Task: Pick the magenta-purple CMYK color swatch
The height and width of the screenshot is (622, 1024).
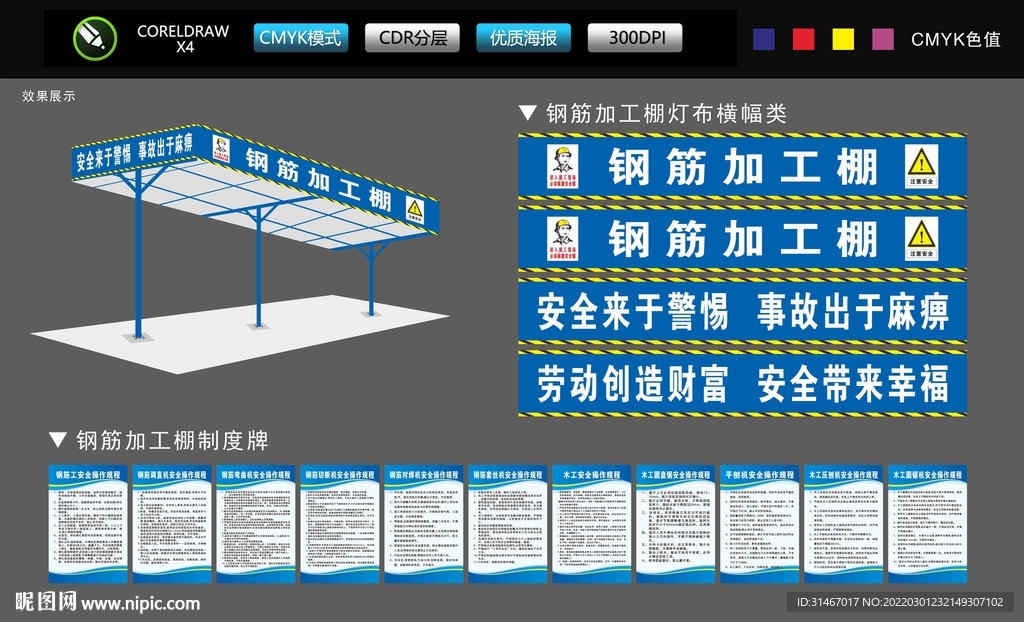Action: 883,39
